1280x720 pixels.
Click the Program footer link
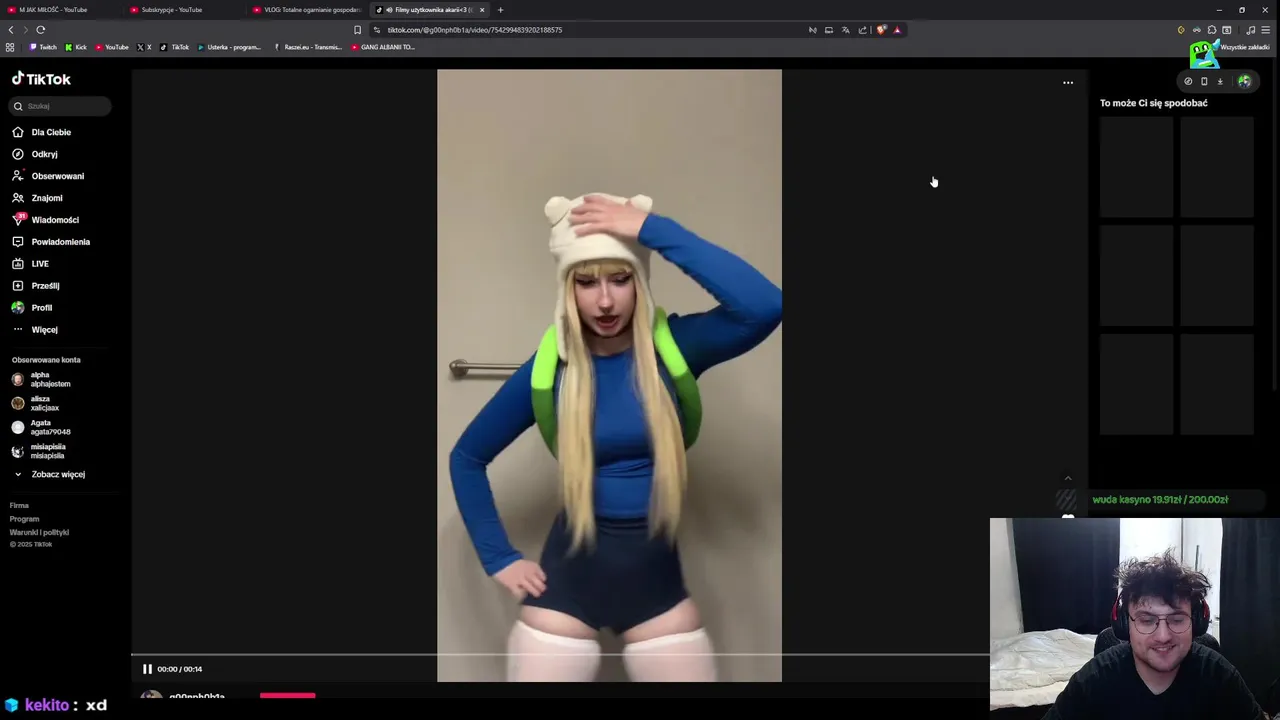24,519
